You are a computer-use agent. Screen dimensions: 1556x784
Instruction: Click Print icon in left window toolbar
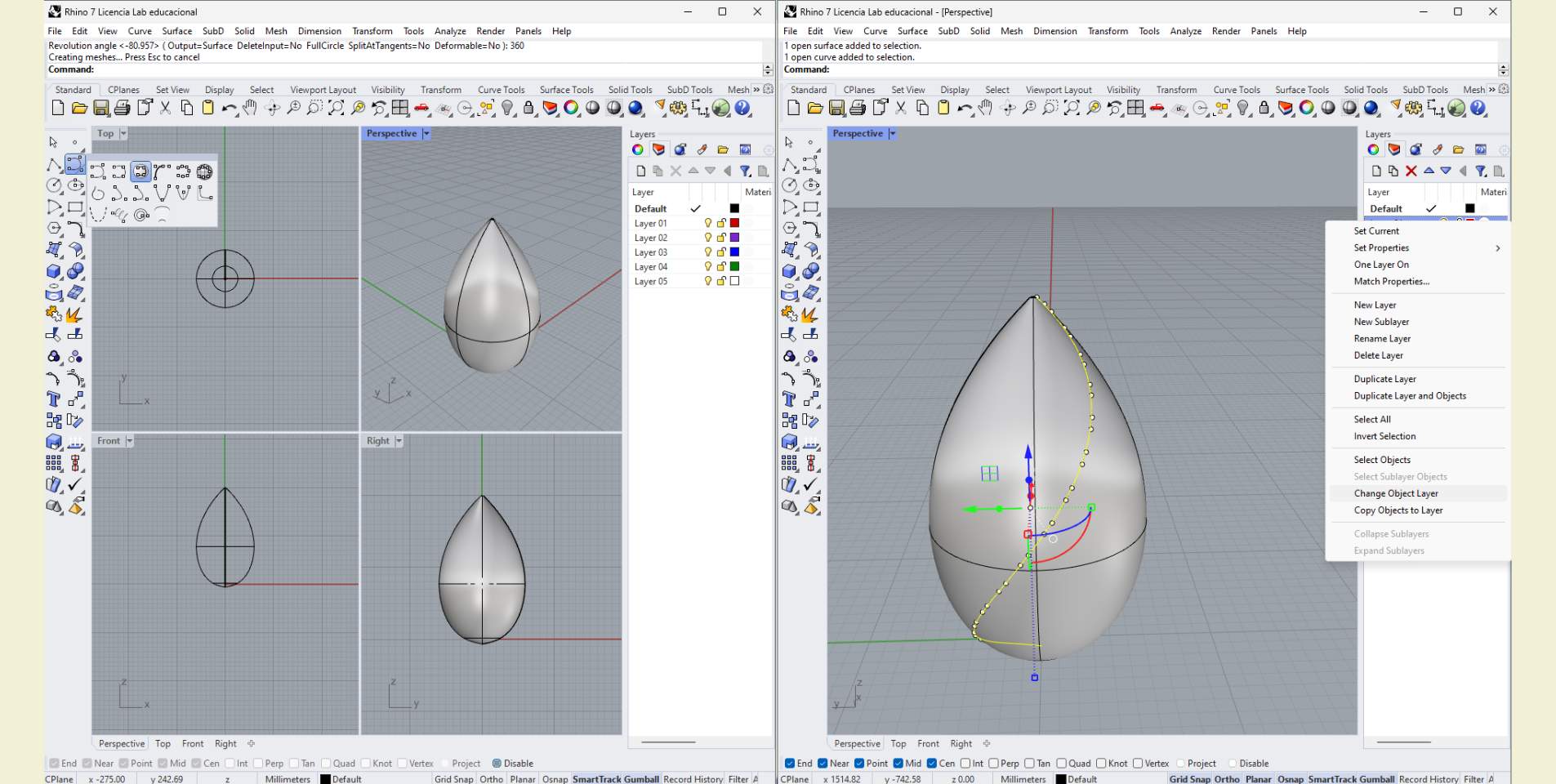point(123,108)
